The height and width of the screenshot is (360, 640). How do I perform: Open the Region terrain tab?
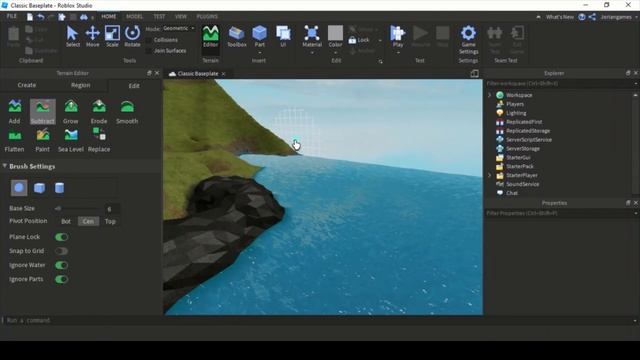tap(80, 85)
